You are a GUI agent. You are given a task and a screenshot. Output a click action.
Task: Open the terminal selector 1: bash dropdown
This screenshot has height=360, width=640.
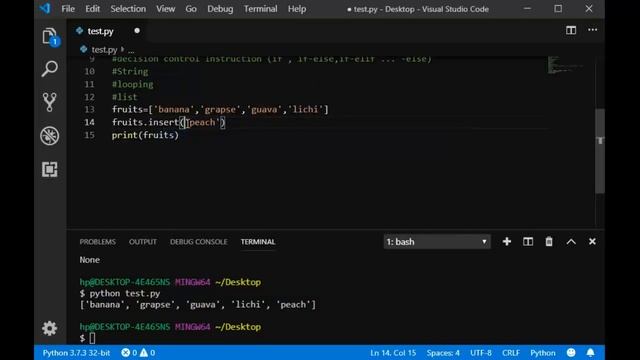(437, 242)
